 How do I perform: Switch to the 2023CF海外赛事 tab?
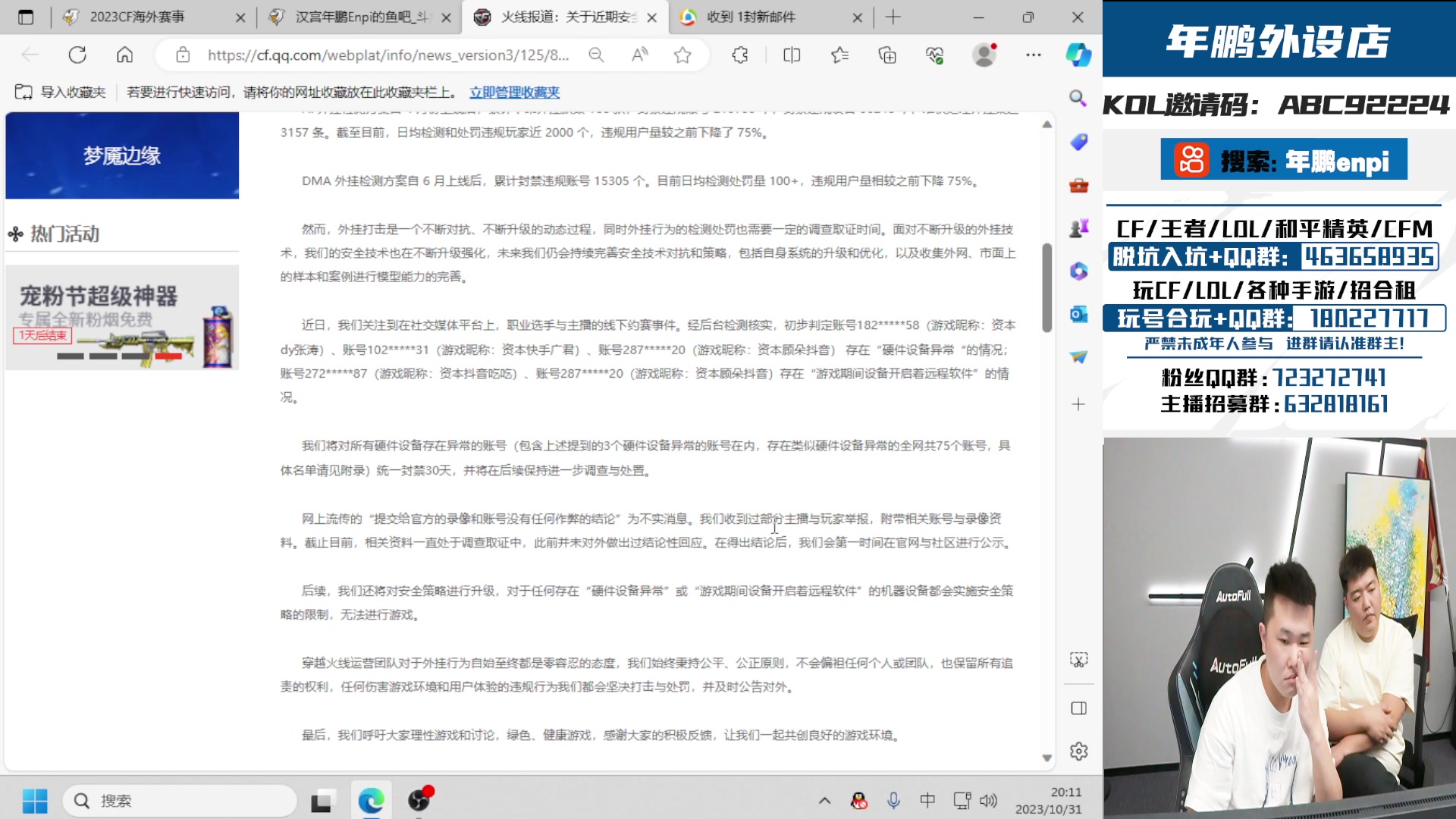pyautogui.click(x=155, y=17)
